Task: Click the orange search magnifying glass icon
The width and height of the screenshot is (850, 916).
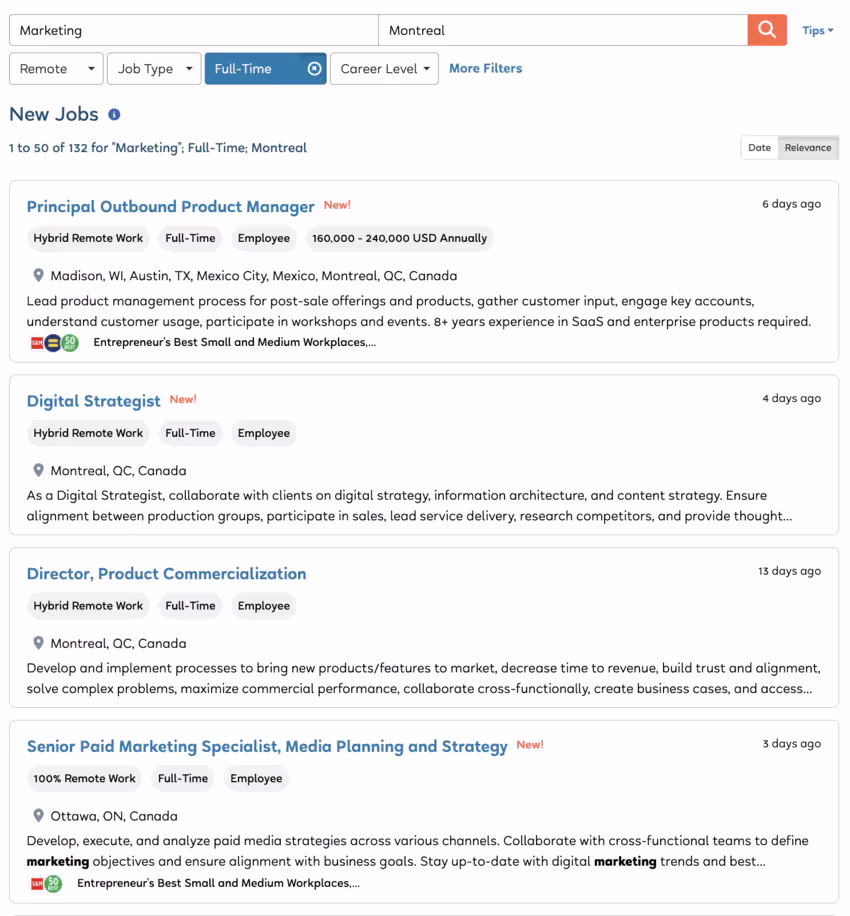Action: [766, 29]
